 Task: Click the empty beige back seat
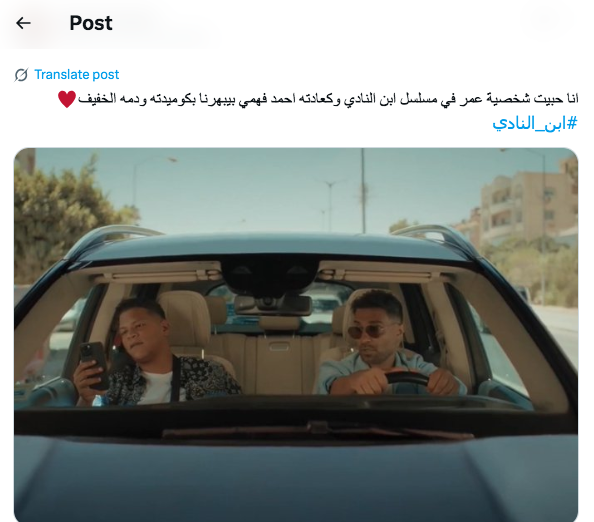(278, 358)
